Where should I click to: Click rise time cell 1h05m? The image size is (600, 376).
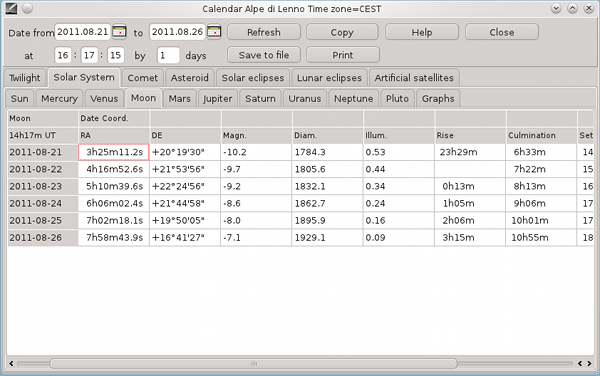click(470, 203)
